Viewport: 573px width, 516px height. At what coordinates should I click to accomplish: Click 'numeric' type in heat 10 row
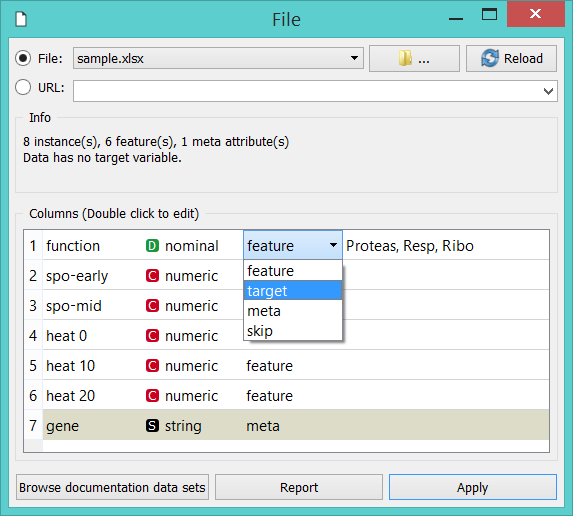[191, 365]
